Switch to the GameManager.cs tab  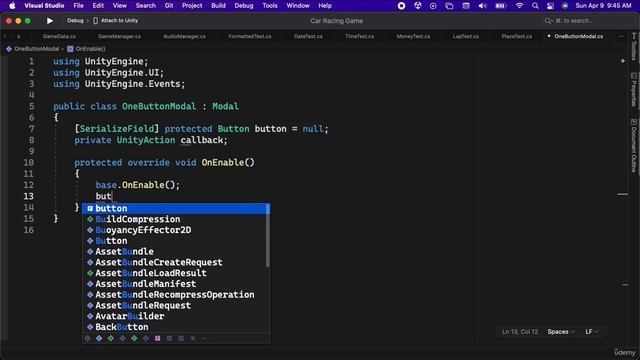pos(119,36)
